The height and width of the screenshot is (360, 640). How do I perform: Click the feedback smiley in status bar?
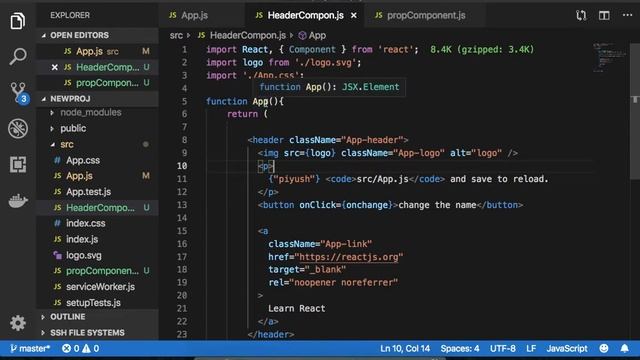coord(604,348)
